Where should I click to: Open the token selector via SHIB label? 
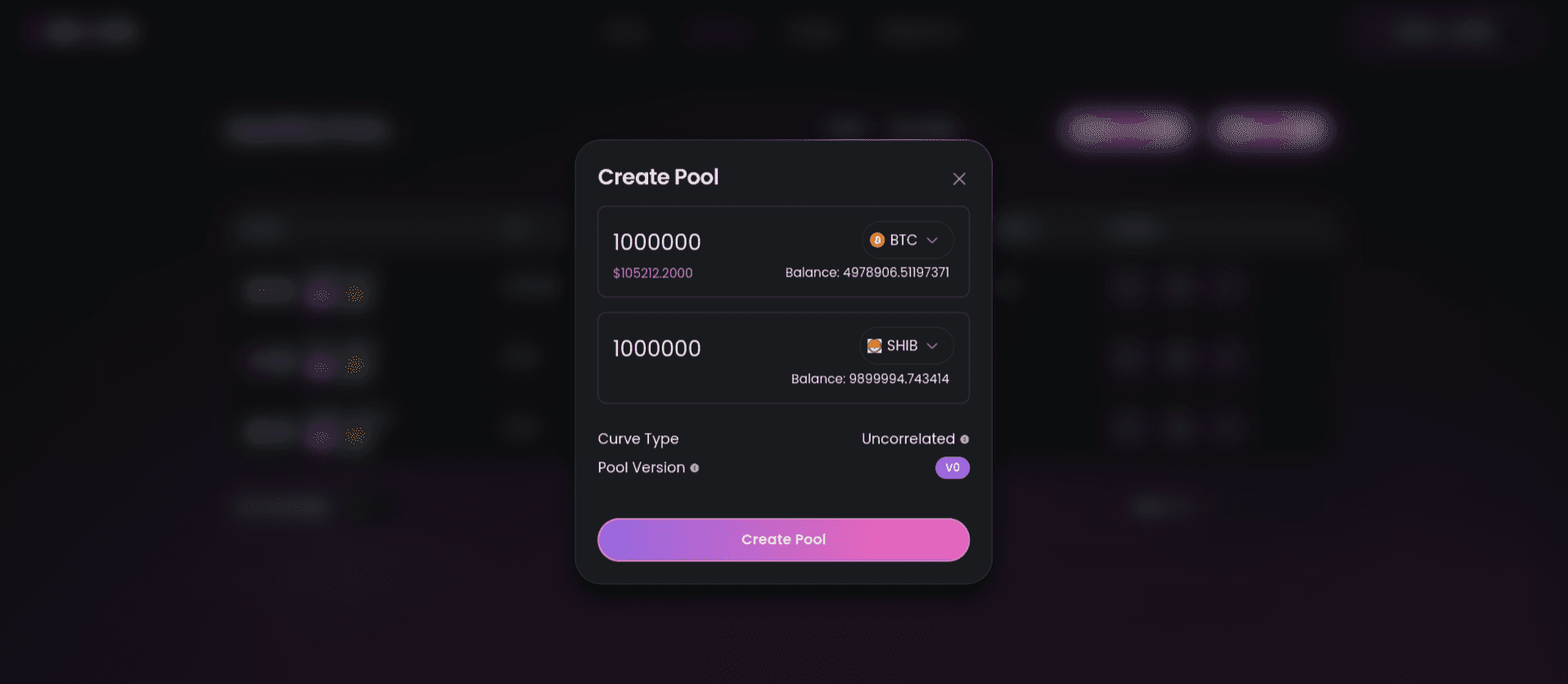pyautogui.click(x=902, y=346)
